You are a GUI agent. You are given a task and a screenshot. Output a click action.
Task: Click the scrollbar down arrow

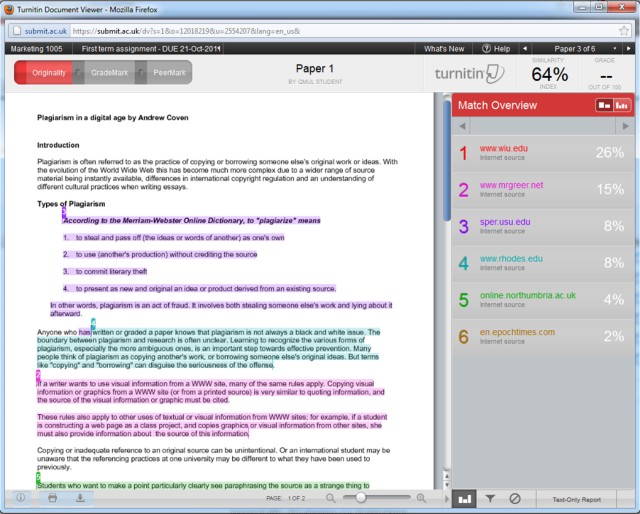(x=447, y=485)
